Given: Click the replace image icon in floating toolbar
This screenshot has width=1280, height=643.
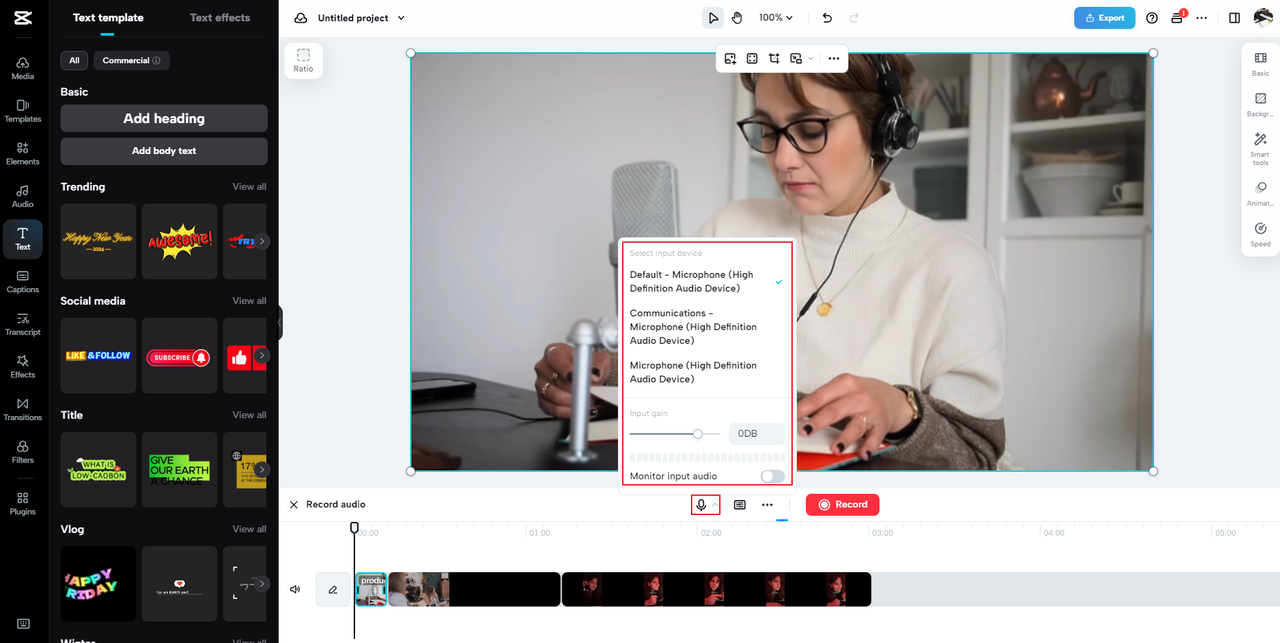Looking at the screenshot, I should coord(731,59).
